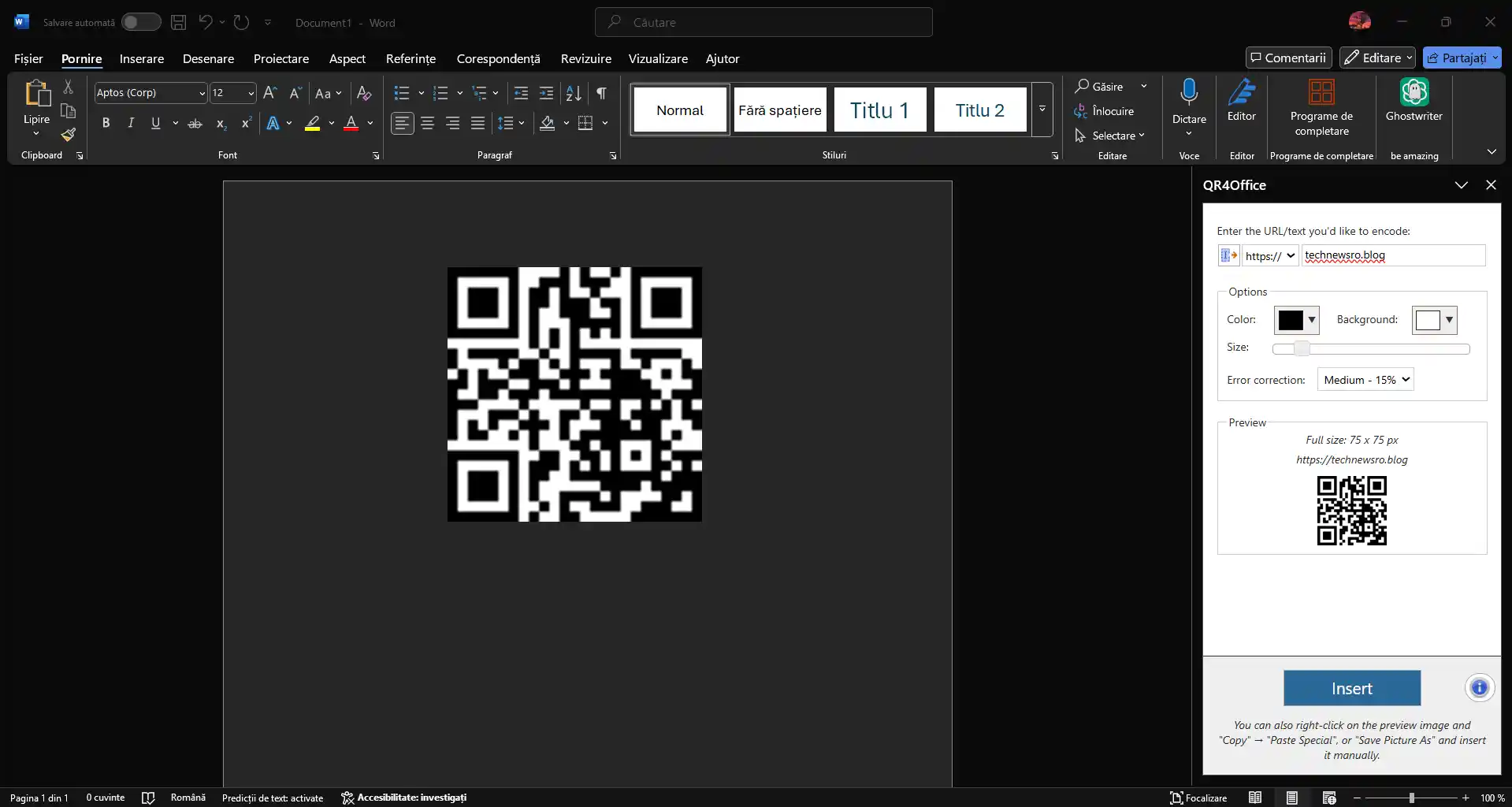The height and width of the screenshot is (807, 1512).
Task: Open the Error correction dropdown
Action: tap(1365, 380)
